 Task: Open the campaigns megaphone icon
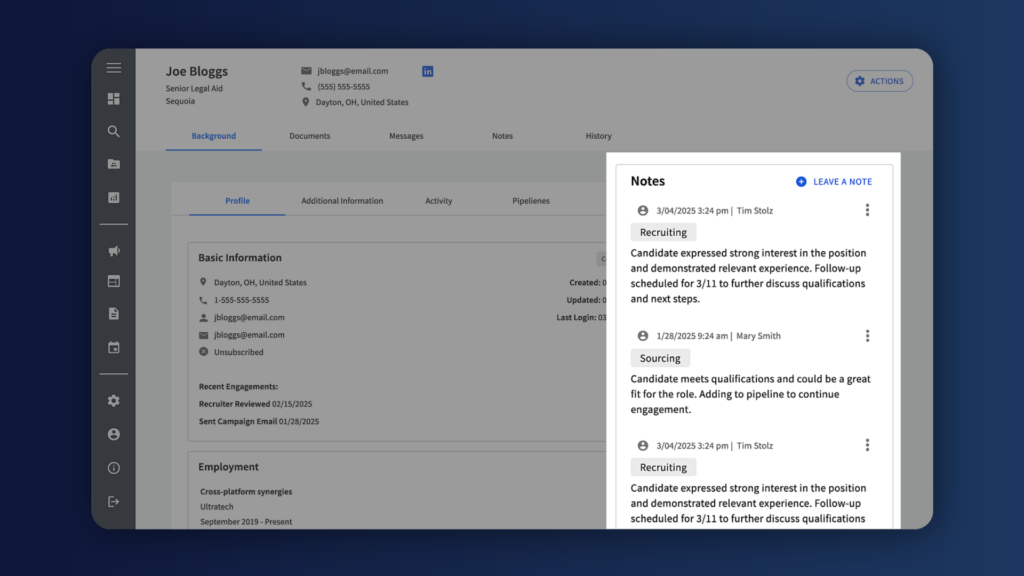113,251
